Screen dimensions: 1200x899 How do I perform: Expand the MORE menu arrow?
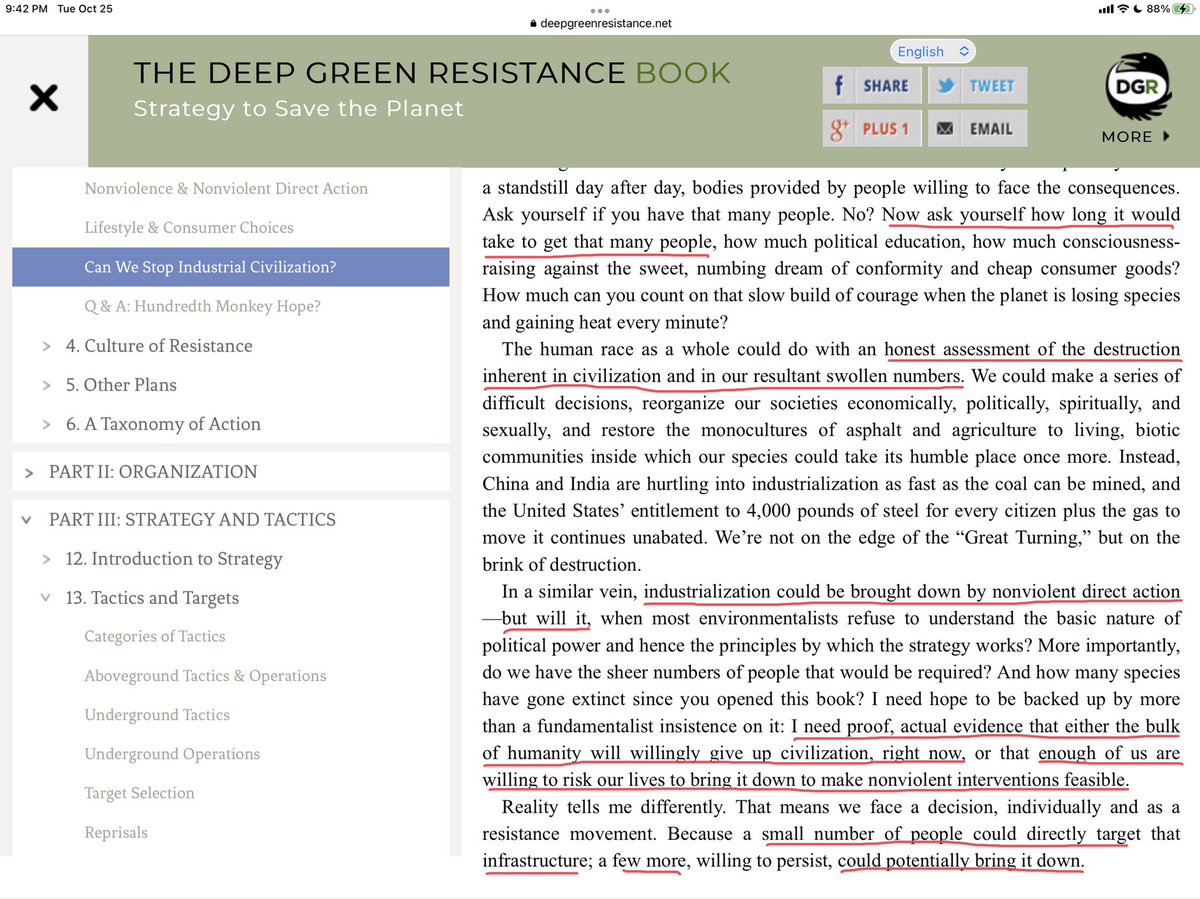pyautogui.click(x=1165, y=137)
